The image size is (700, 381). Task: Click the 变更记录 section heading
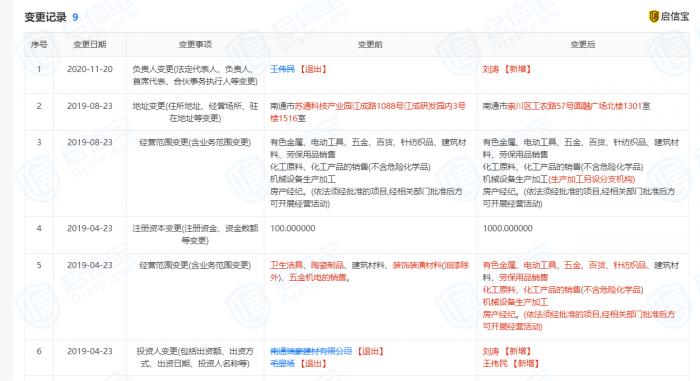45,17
